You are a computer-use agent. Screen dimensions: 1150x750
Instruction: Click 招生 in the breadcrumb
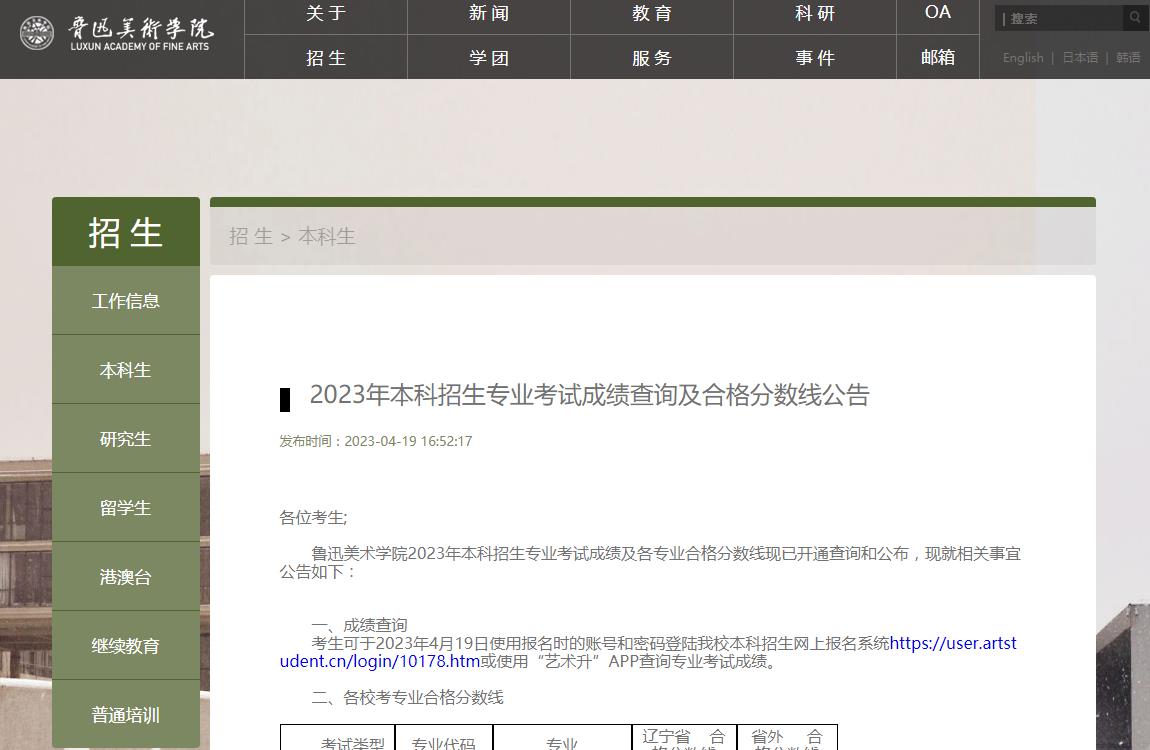tap(251, 236)
